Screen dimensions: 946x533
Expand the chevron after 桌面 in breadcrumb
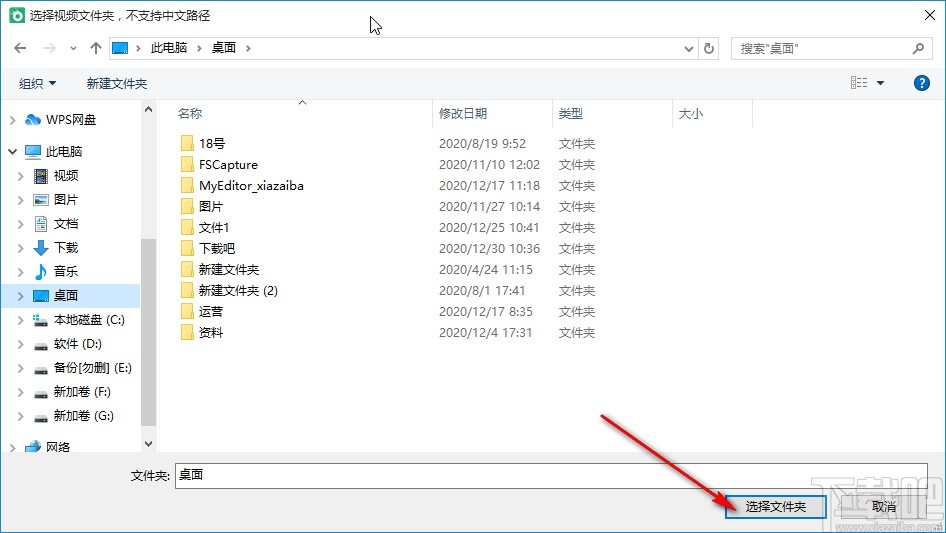coord(248,48)
